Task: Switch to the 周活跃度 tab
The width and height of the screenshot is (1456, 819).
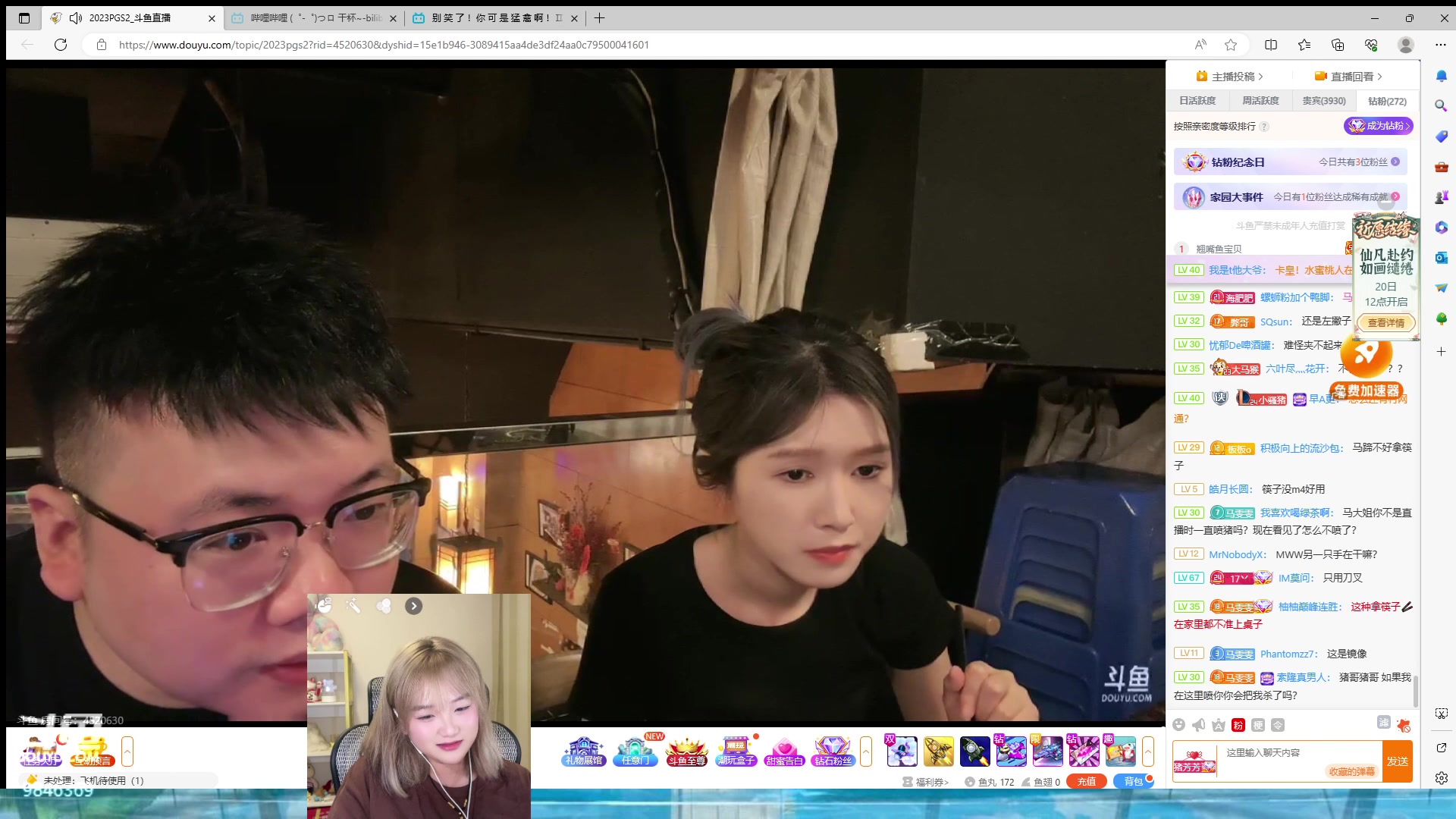Action: point(1260,101)
